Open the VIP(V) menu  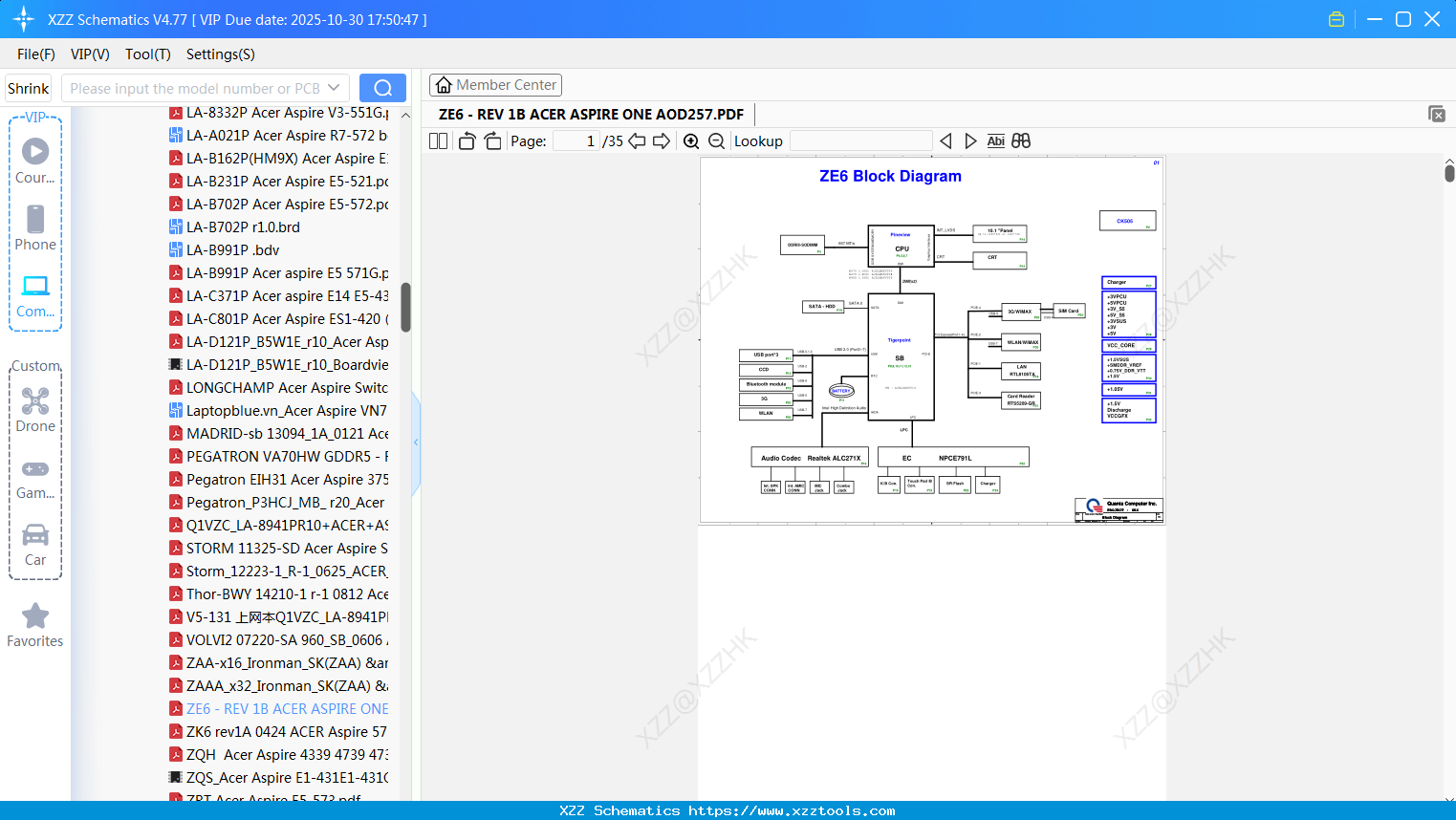click(x=90, y=54)
